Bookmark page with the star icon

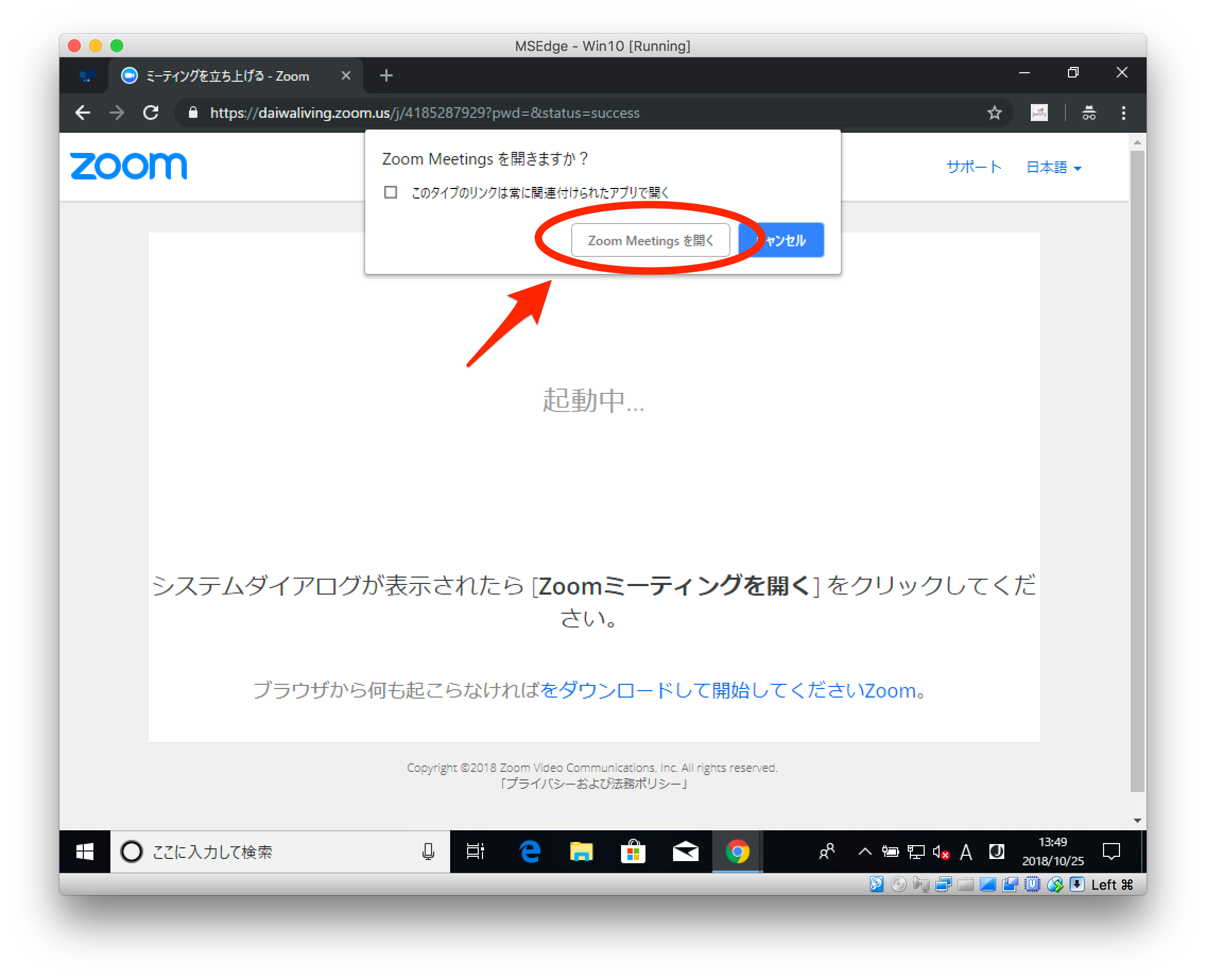(994, 113)
